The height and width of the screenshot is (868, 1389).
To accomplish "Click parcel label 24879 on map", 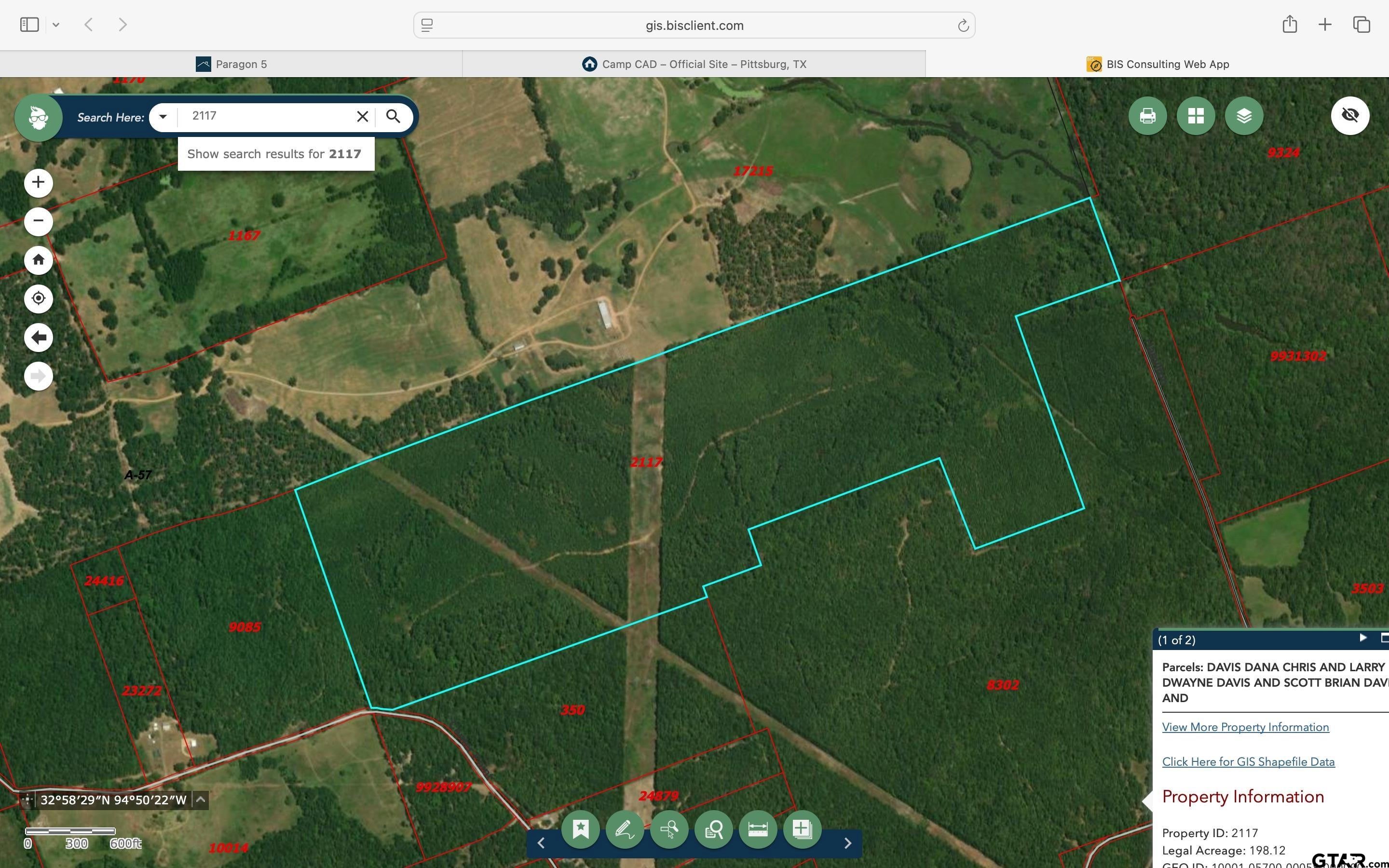I will 658,796.
